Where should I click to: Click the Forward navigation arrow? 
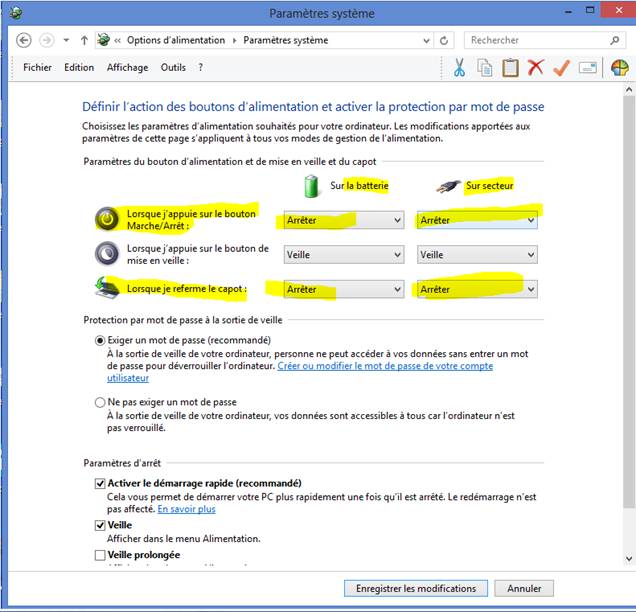click(x=47, y=41)
